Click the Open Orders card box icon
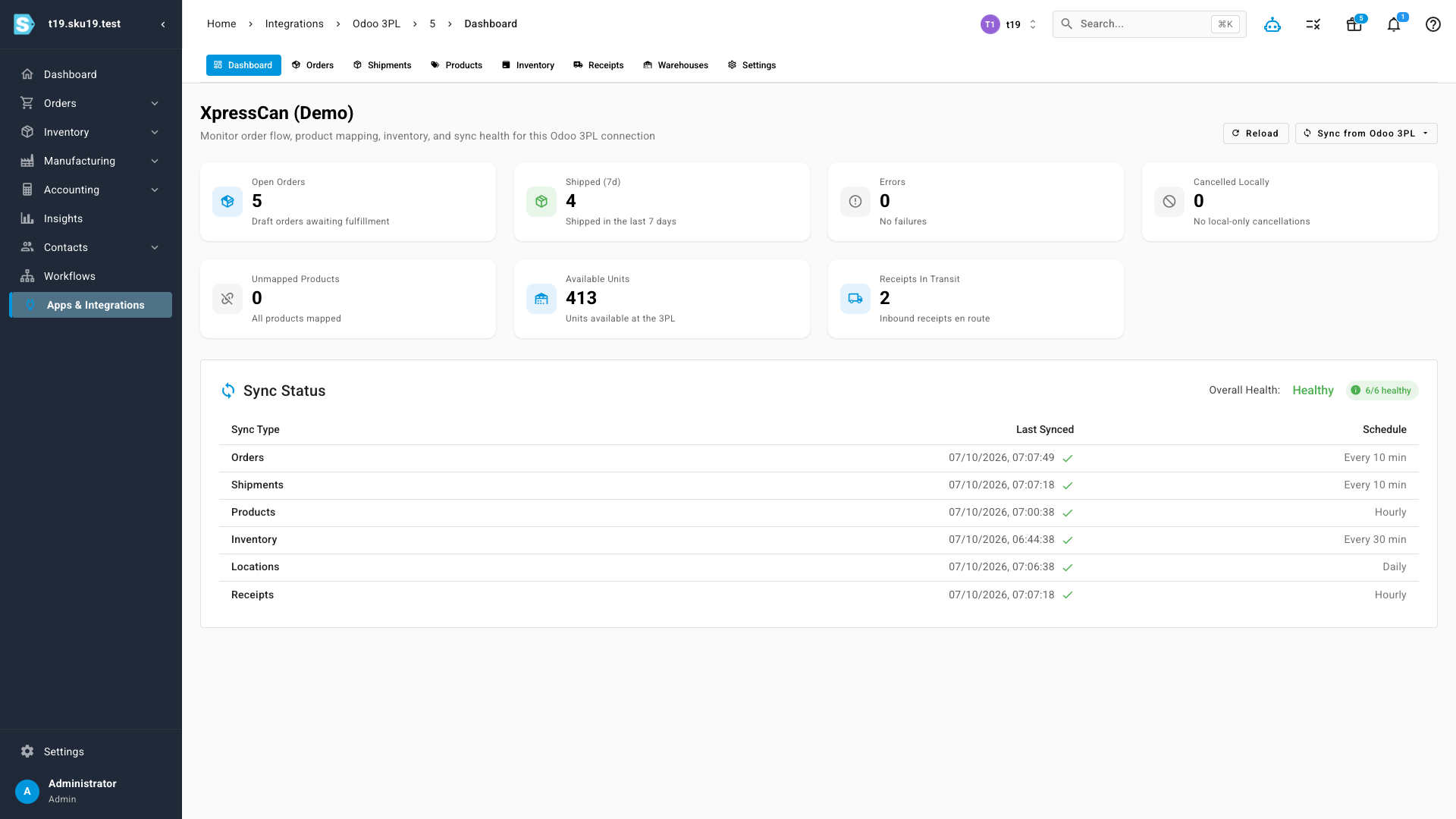This screenshot has width=1456, height=819. click(227, 202)
